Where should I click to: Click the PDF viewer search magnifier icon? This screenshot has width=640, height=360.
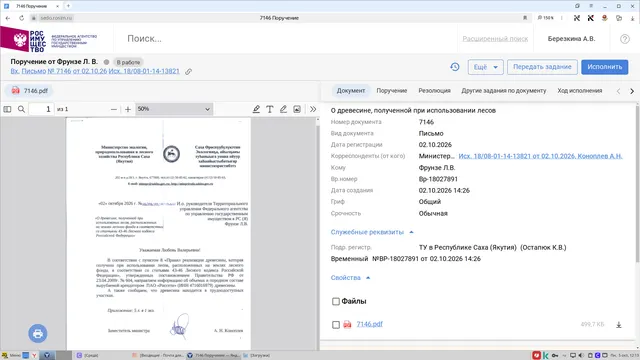click(x=21, y=109)
